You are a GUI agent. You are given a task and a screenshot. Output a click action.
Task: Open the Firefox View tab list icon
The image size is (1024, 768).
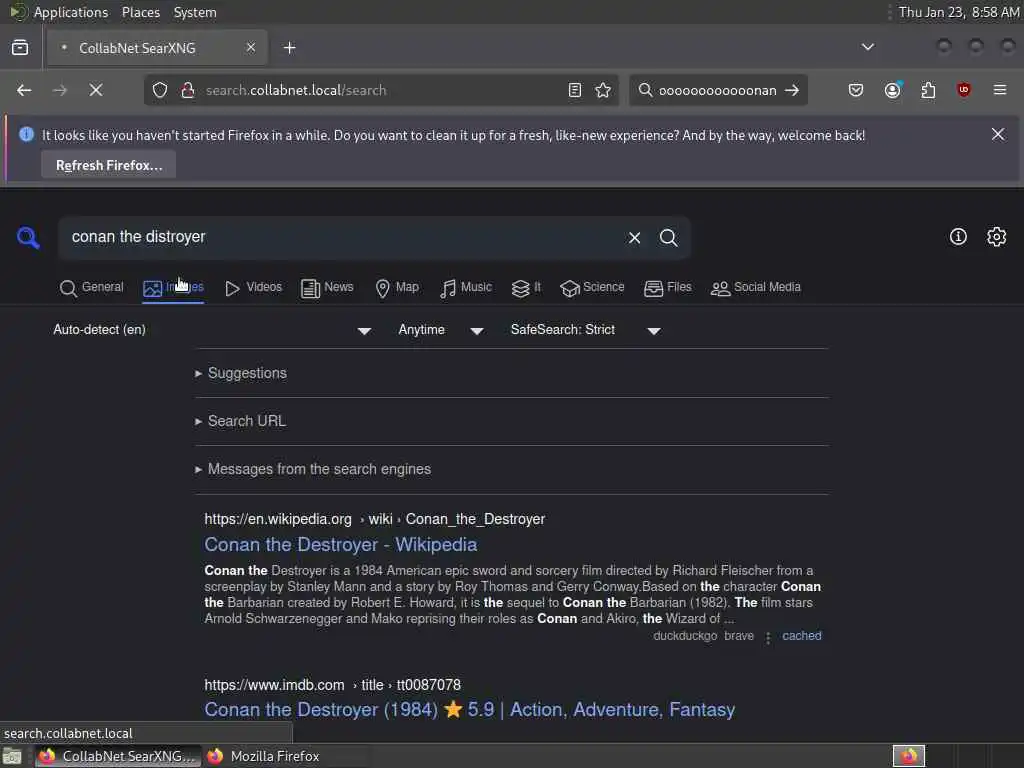tap(20, 48)
